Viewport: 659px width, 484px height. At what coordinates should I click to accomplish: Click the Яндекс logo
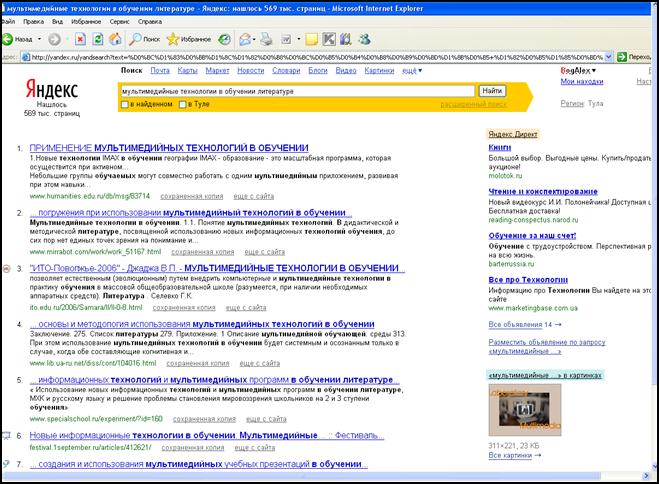[x=52, y=89]
